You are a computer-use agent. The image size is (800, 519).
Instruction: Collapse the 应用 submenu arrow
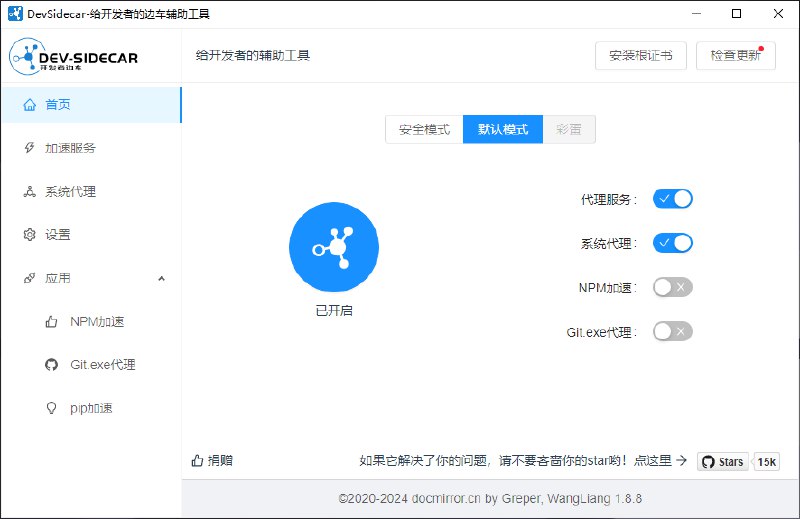tap(162, 278)
